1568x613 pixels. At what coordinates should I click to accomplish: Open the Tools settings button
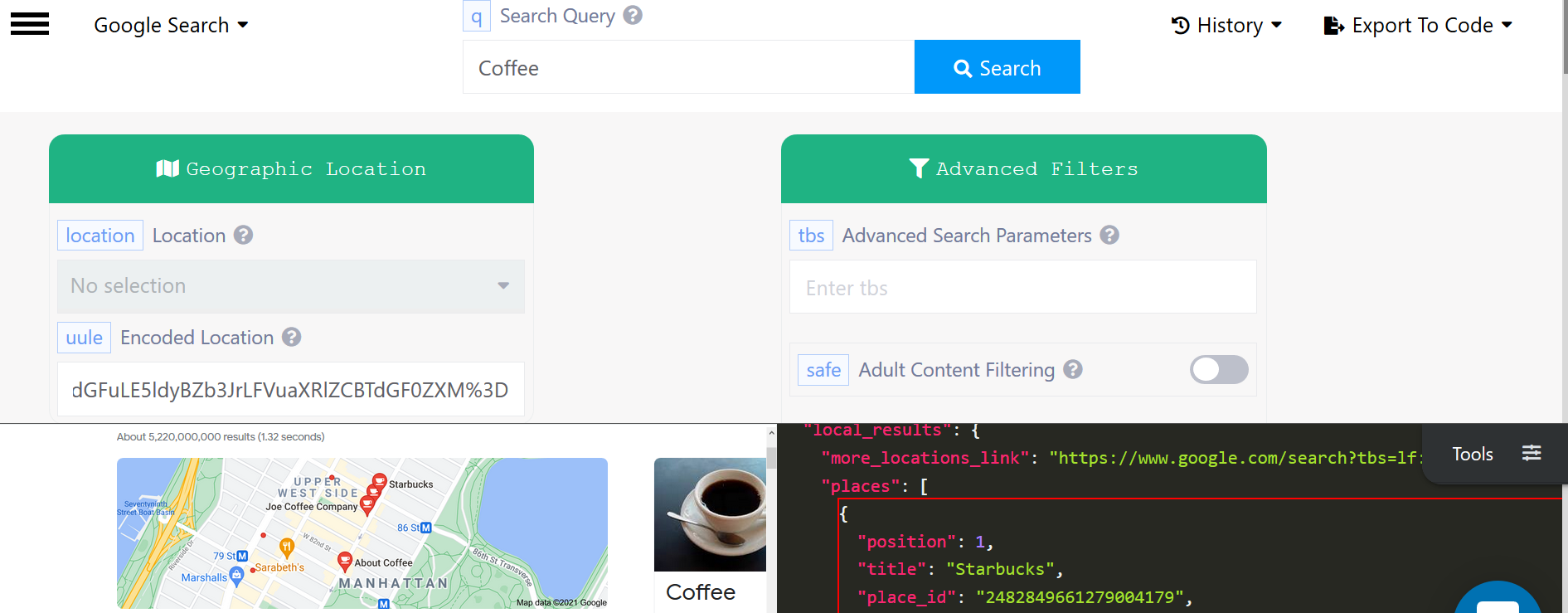pos(1495,454)
